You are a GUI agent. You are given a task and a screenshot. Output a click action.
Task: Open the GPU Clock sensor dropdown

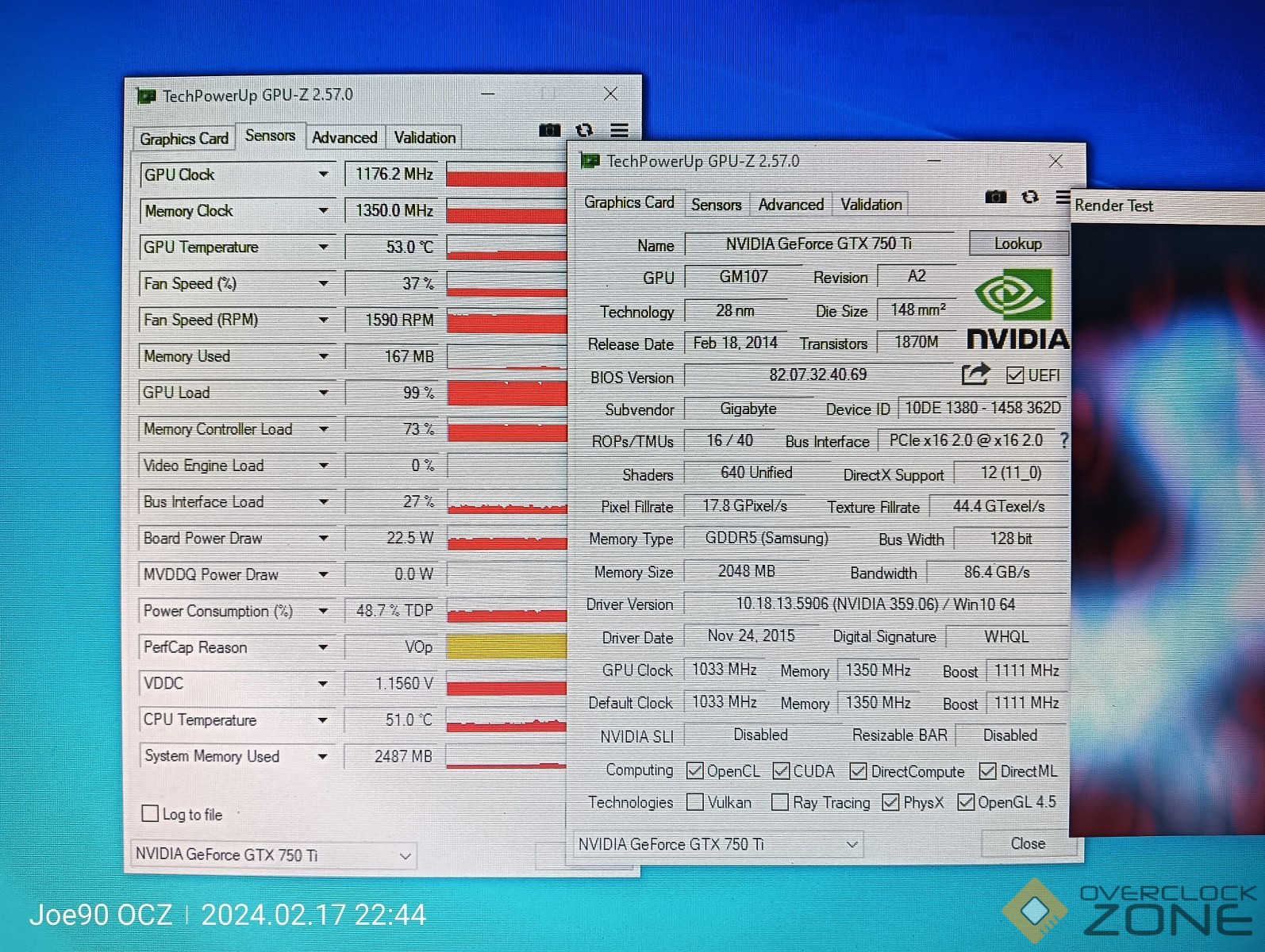point(323,175)
